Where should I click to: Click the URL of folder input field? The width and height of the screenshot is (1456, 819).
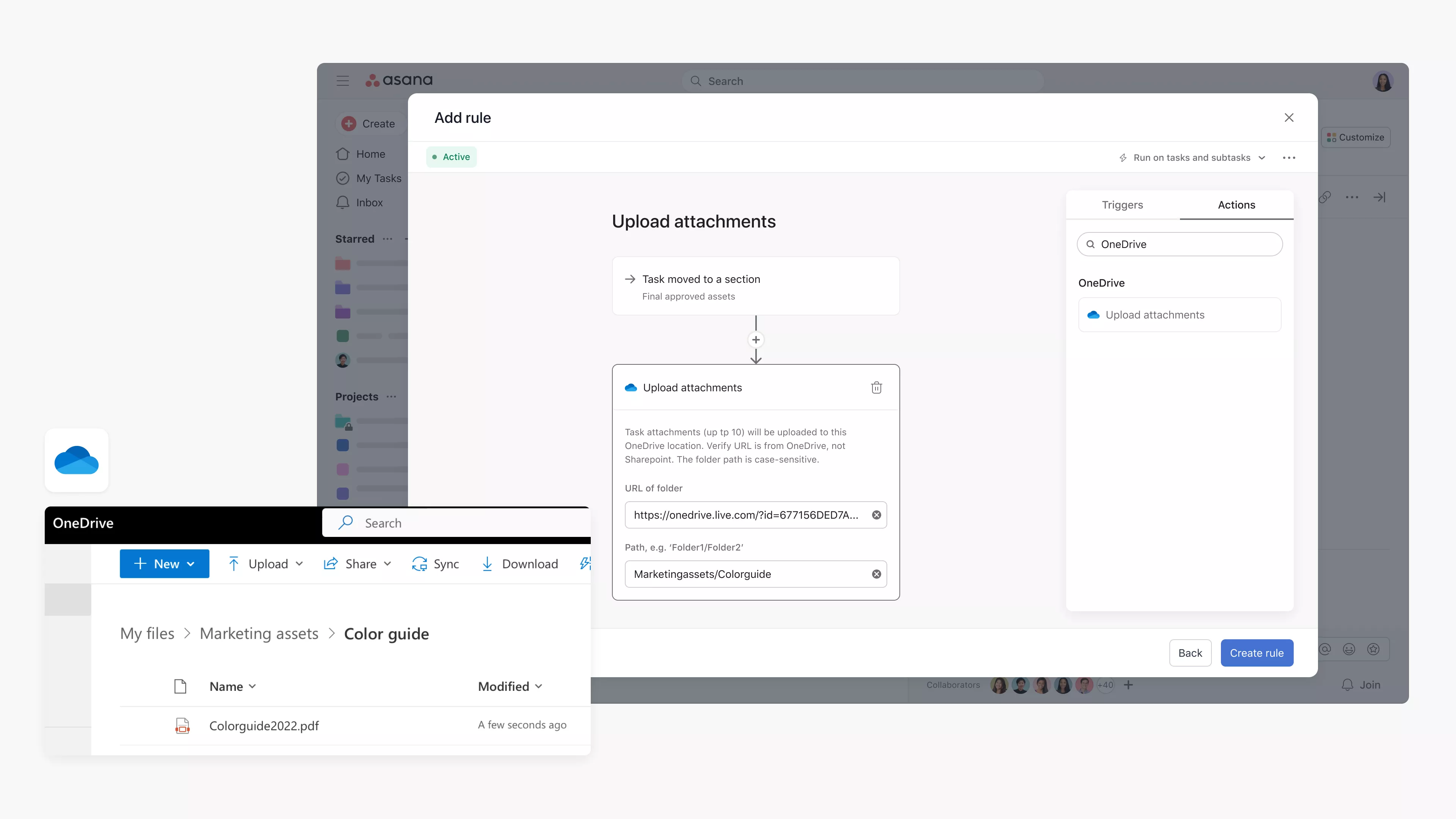755,514
